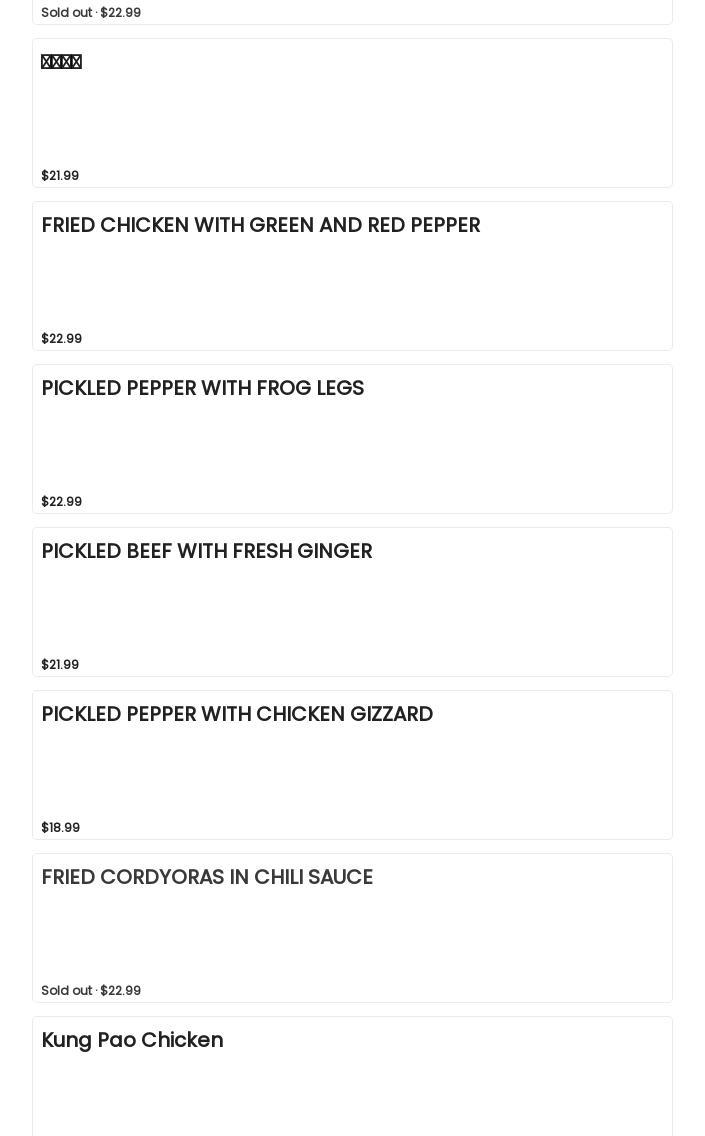Click the topmost Sold out label
Image resolution: width=705 pixels, height=1136 pixels.
[66, 12]
